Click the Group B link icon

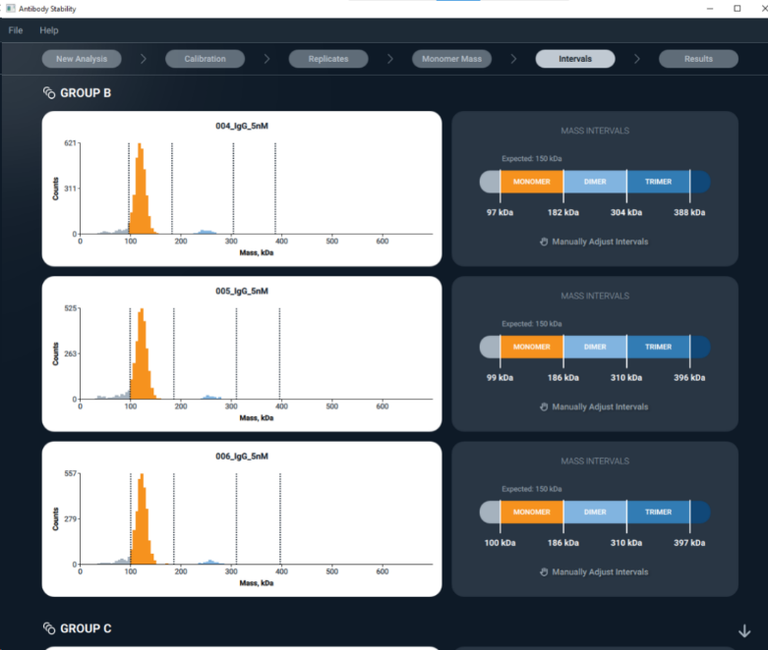pyautogui.click(x=49, y=93)
